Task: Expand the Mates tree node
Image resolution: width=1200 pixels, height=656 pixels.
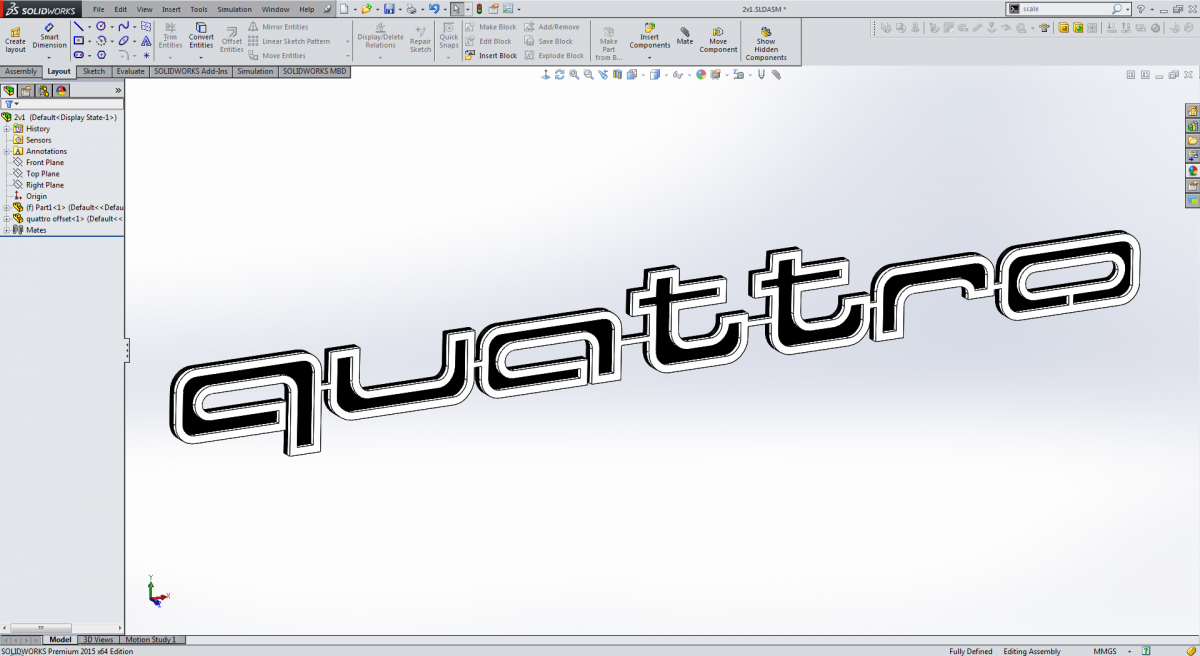Action: pyautogui.click(x=6, y=230)
